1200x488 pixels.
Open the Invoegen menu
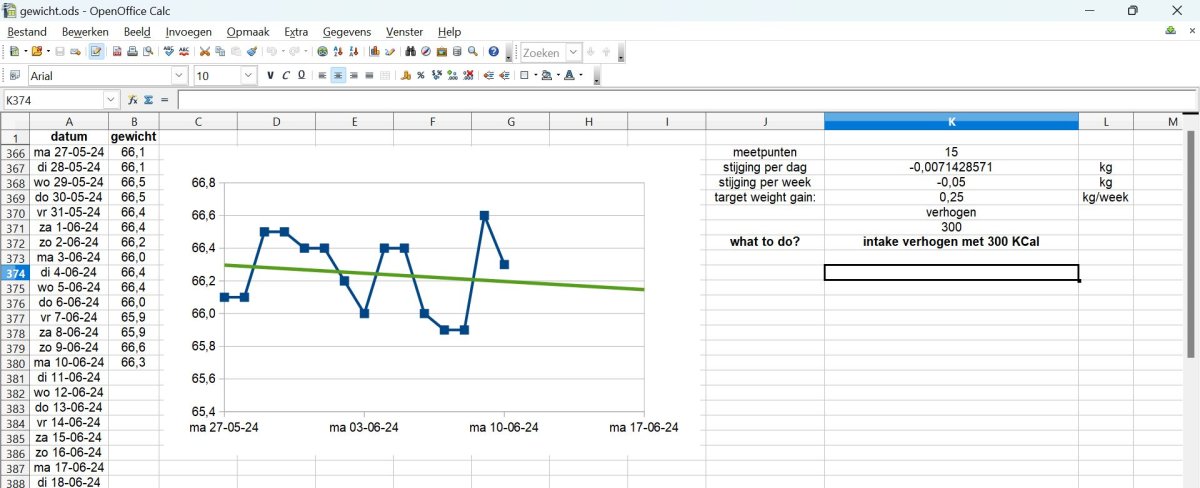click(188, 32)
